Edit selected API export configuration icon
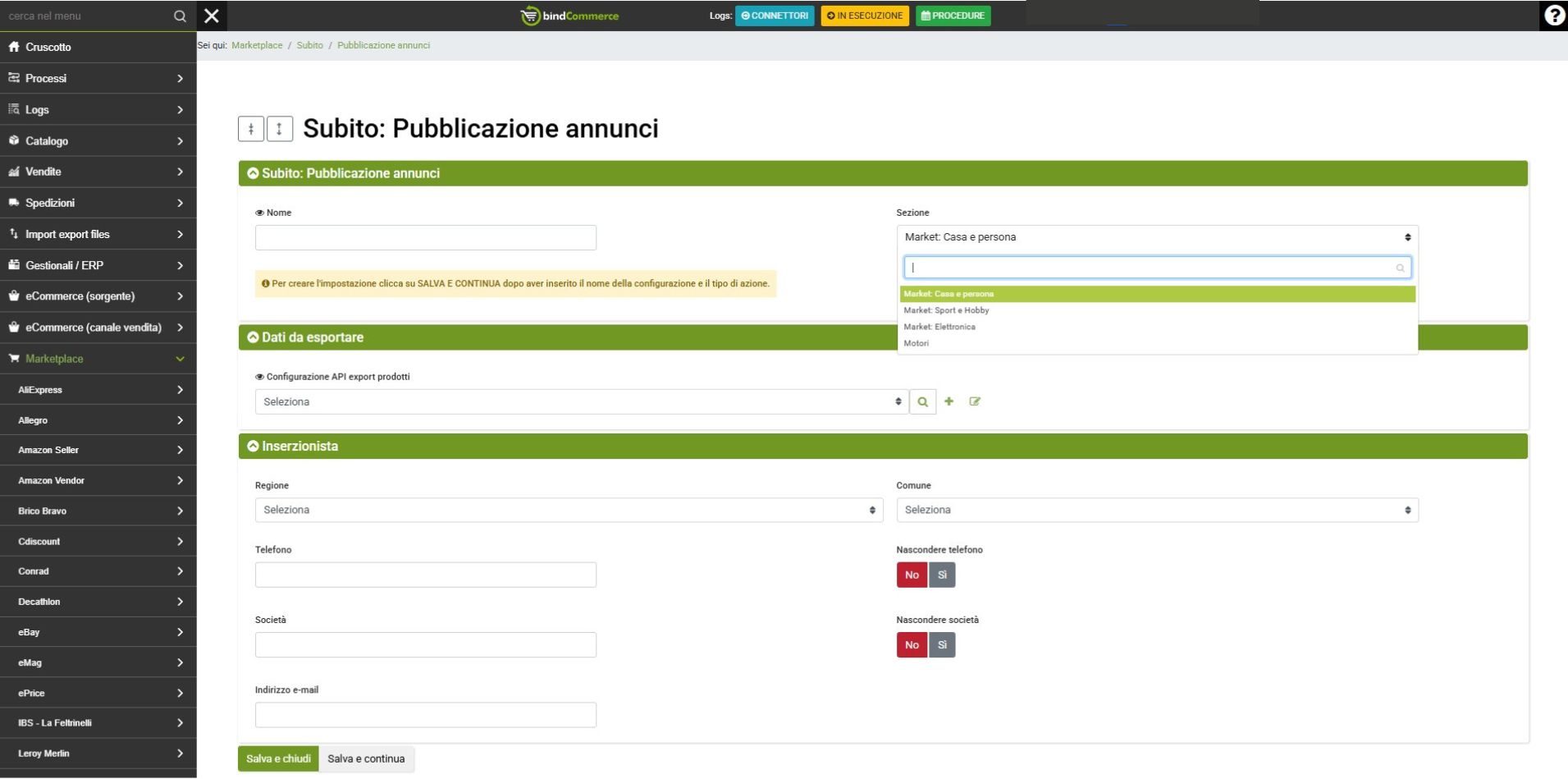Image resolution: width=1568 pixels, height=779 pixels. (975, 401)
